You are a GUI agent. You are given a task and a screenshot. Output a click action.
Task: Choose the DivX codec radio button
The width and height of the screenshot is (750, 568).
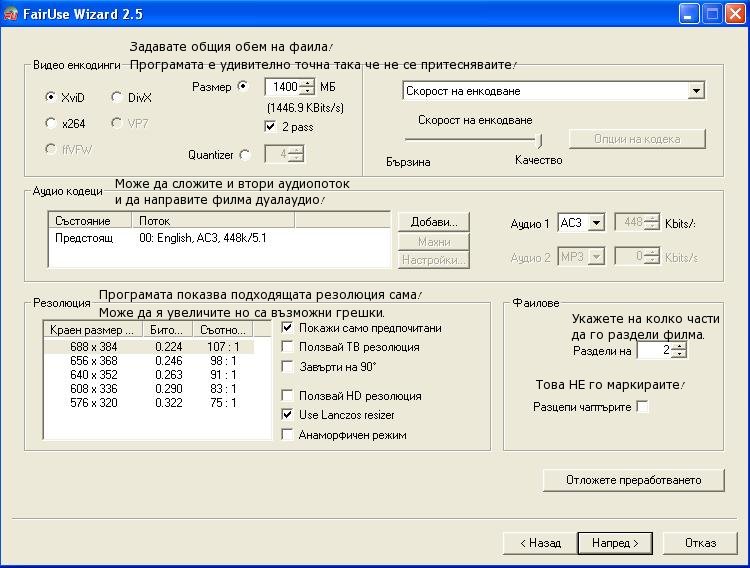pos(116,97)
